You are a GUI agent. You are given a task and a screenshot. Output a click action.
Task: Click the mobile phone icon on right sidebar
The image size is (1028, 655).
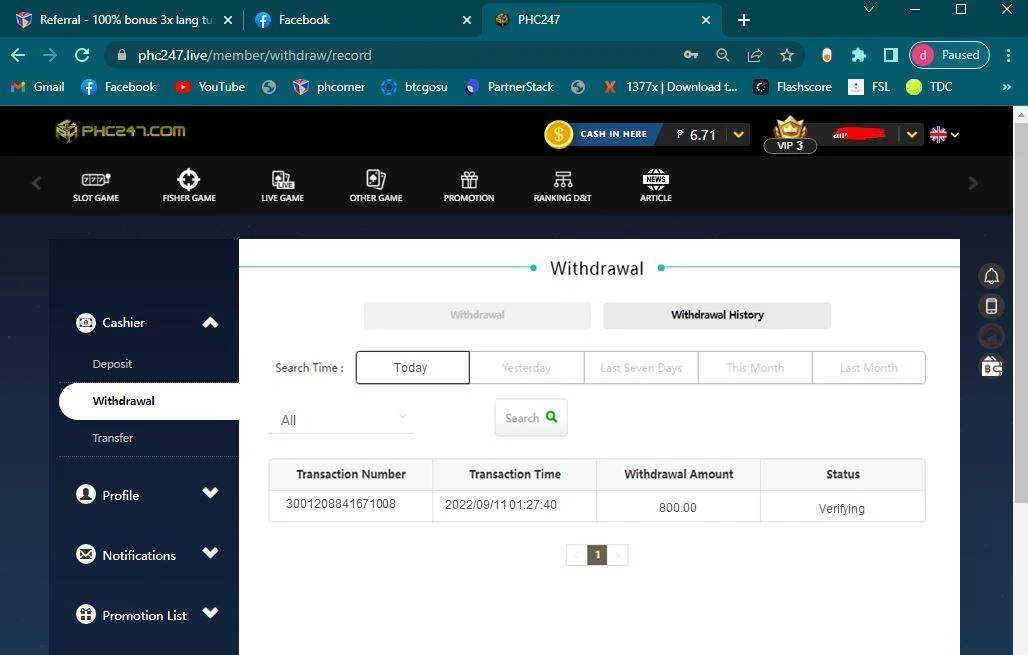pos(991,306)
